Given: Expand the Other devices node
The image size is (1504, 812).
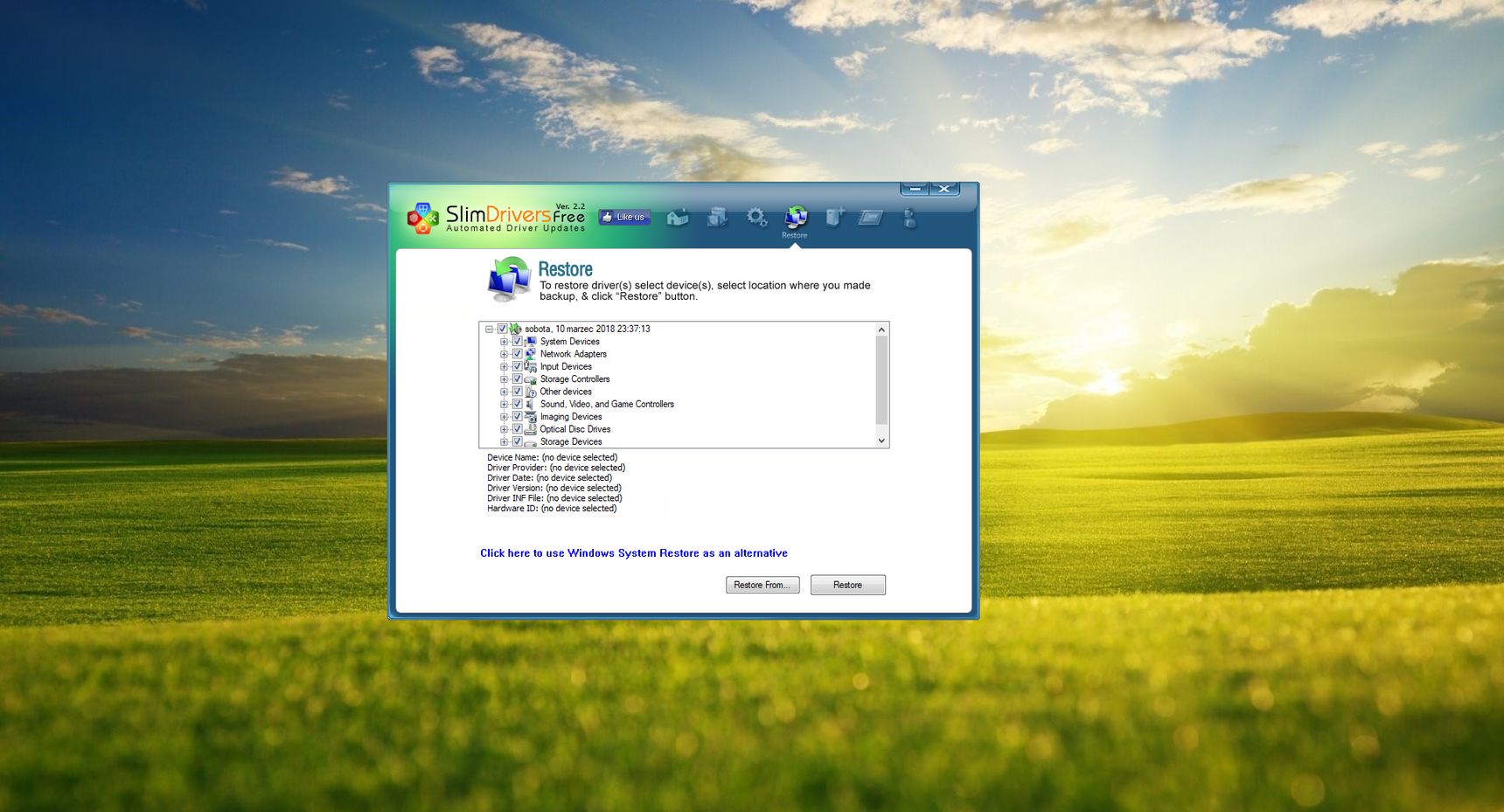Looking at the screenshot, I should pyautogui.click(x=504, y=392).
